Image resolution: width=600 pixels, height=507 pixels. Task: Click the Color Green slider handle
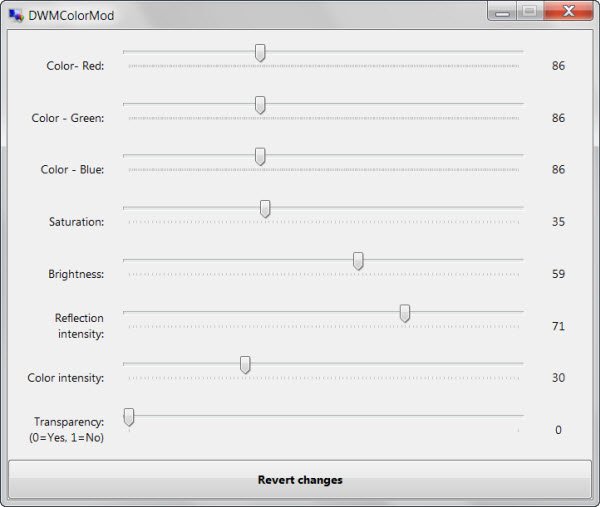pyautogui.click(x=260, y=105)
